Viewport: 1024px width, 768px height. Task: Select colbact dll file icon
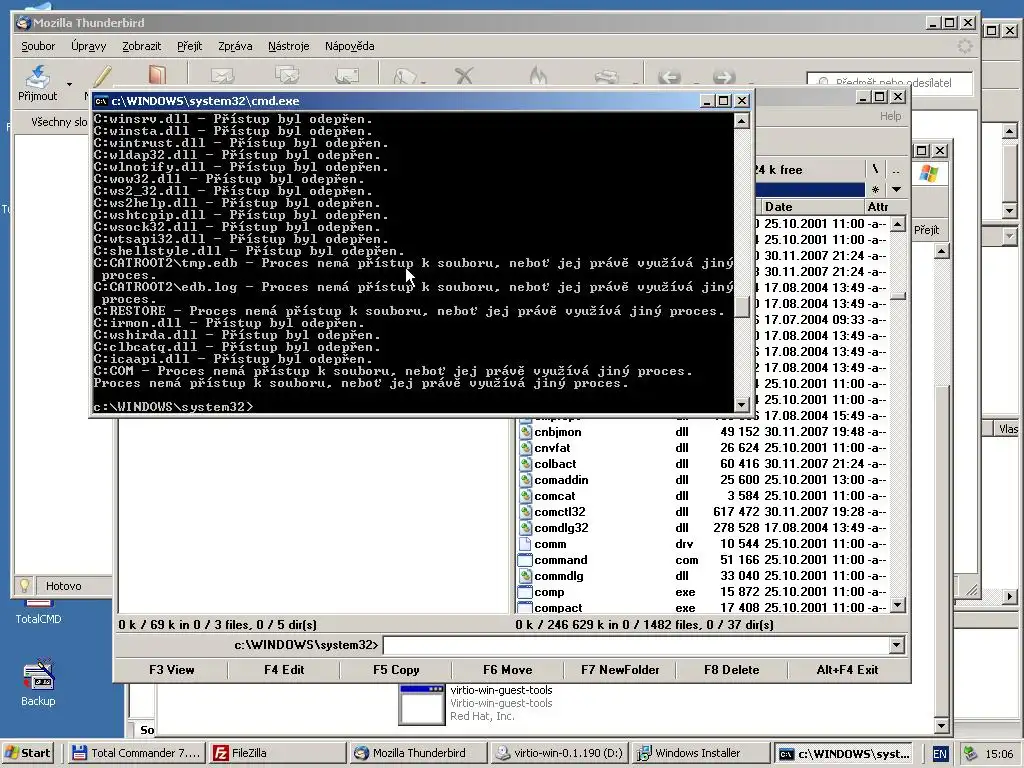click(525, 464)
